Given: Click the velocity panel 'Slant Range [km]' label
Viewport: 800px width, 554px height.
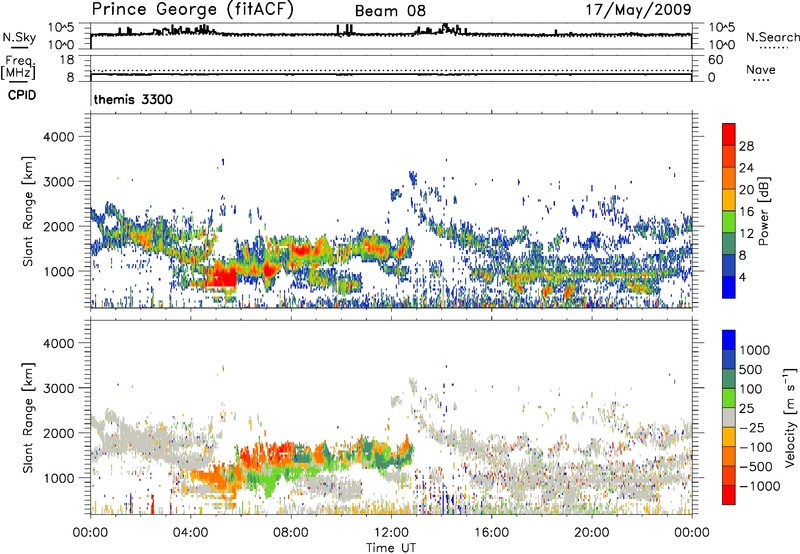Looking at the screenshot, I should (27, 418).
